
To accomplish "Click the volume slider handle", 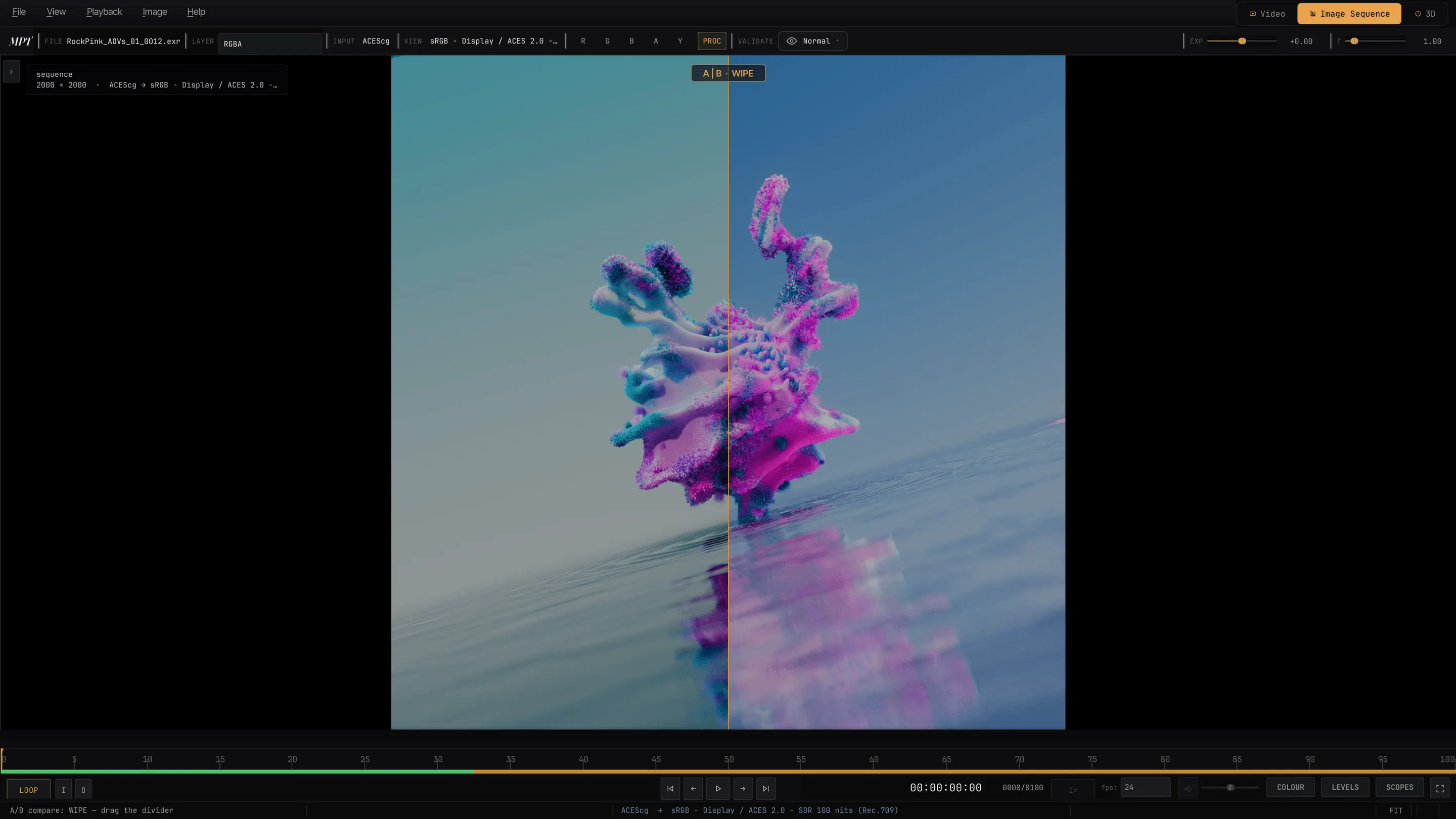I will click(x=1230, y=787).
